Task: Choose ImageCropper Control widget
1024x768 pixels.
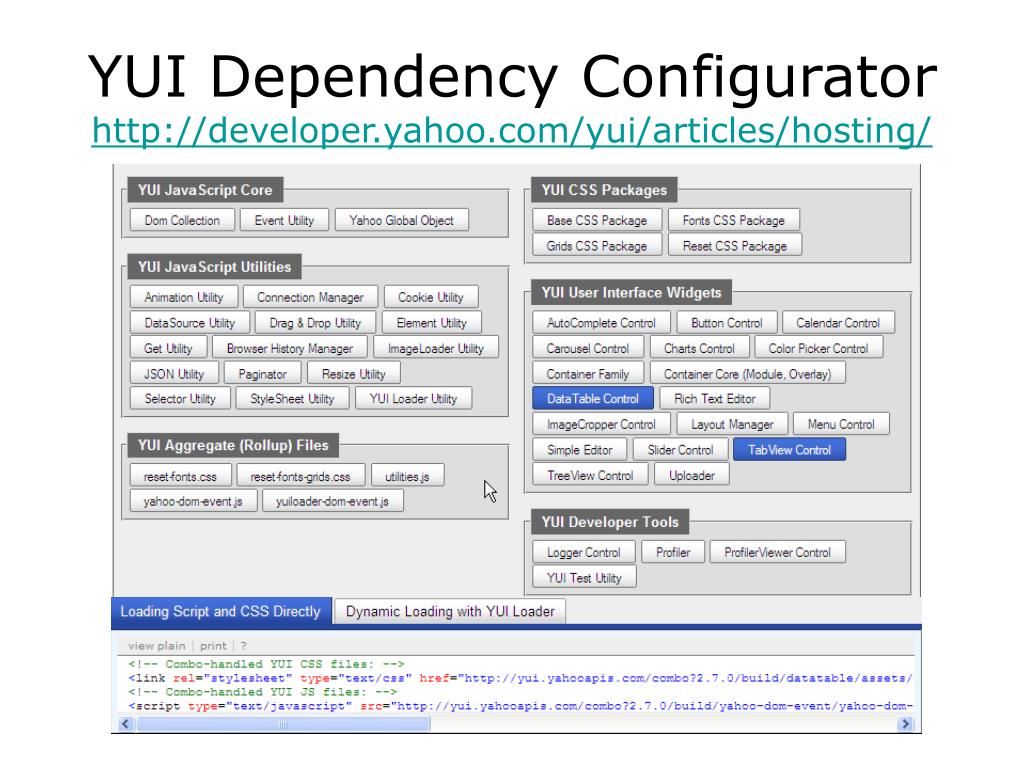Action: [x=601, y=424]
